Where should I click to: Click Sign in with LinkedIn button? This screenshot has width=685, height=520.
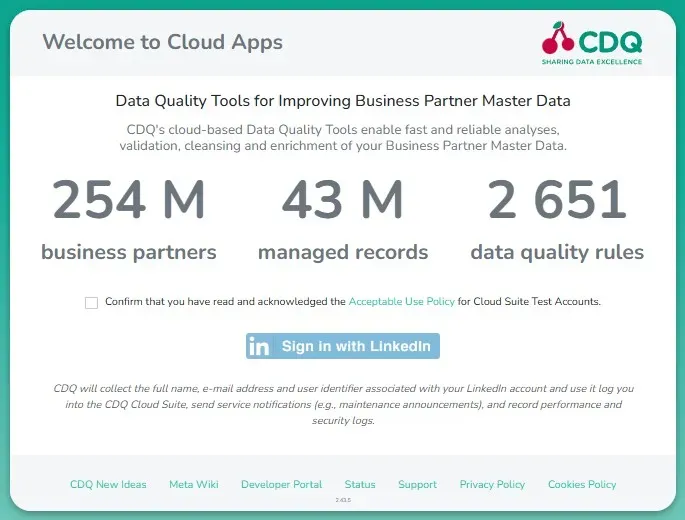tap(343, 346)
